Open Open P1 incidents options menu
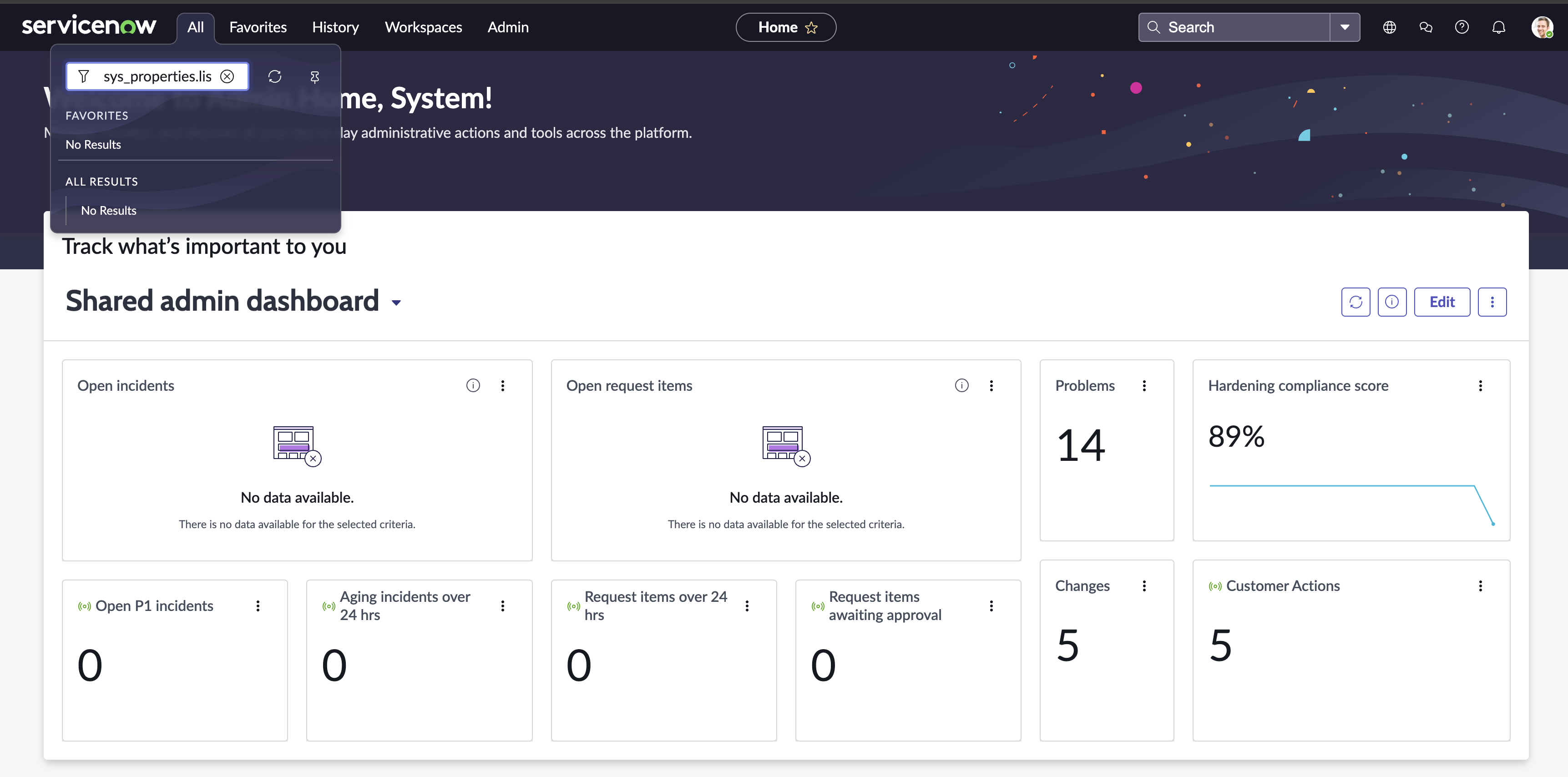 pyautogui.click(x=258, y=605)
